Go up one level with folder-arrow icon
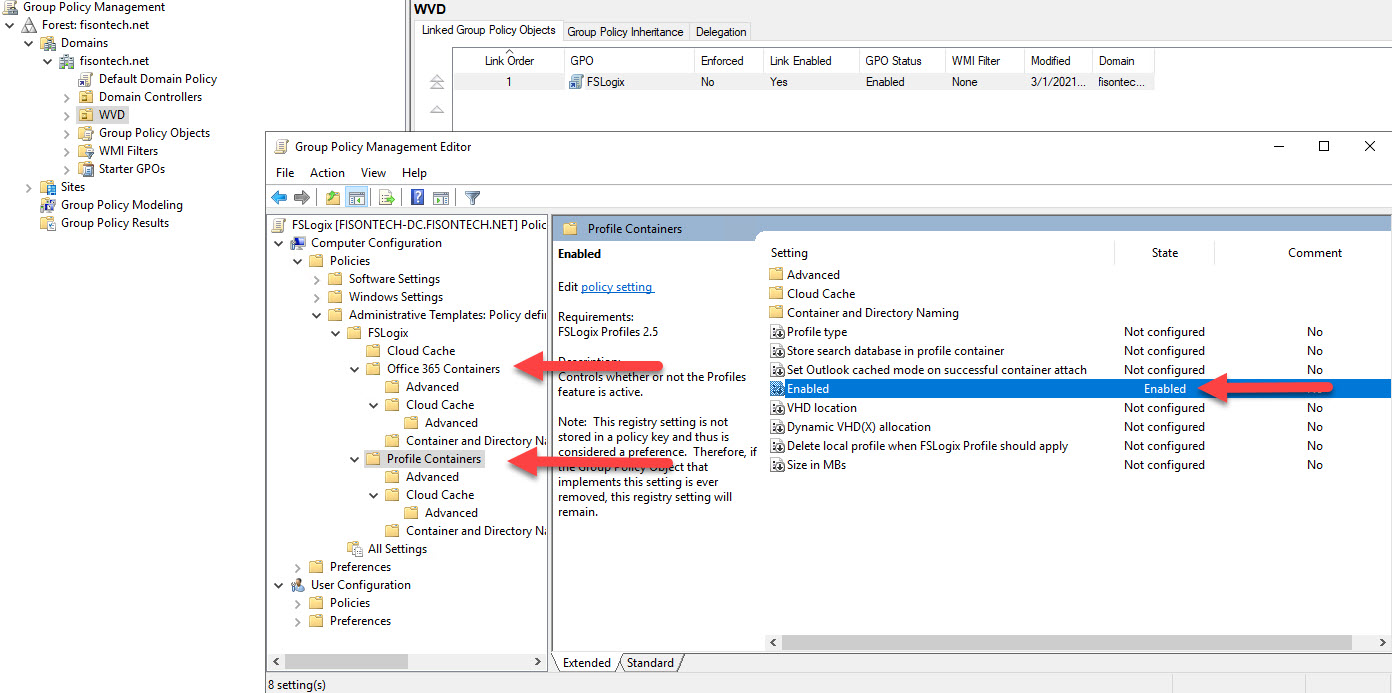 tap(333, 198)
